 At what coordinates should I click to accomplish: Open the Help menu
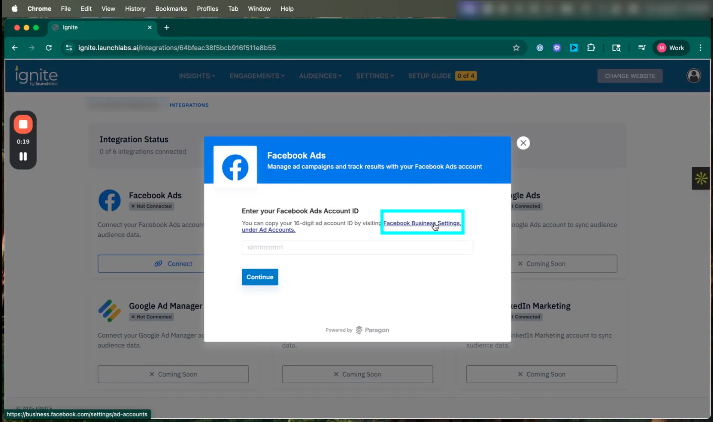pyautogui.click(x=287, y=9)
